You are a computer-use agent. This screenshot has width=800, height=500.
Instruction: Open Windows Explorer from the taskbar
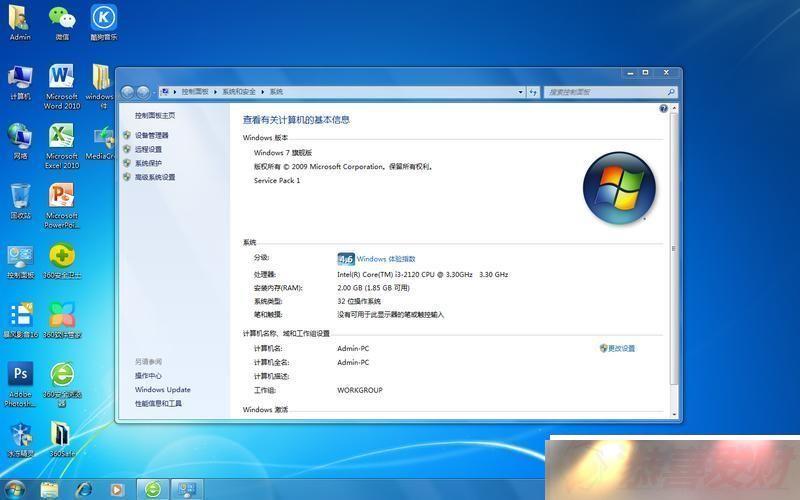coord(49,489)
